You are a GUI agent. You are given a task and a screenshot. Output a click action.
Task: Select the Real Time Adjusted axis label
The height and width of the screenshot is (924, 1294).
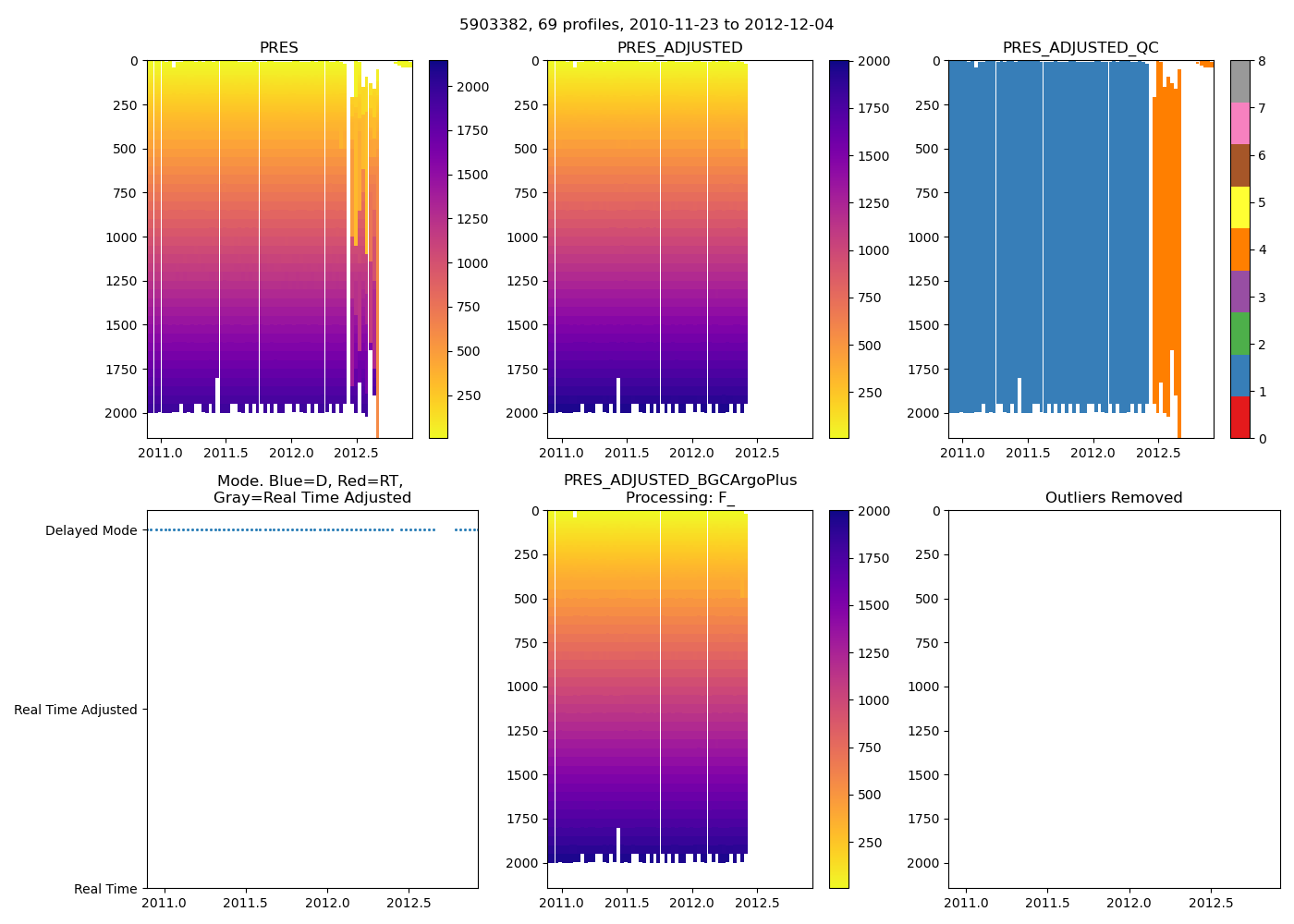(x=75, y=710)
